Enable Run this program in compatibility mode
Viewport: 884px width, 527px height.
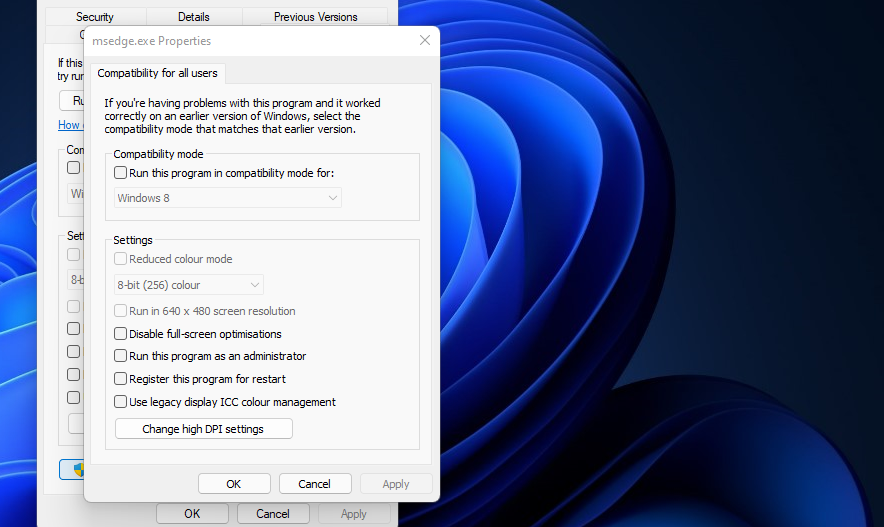point(120,172)
